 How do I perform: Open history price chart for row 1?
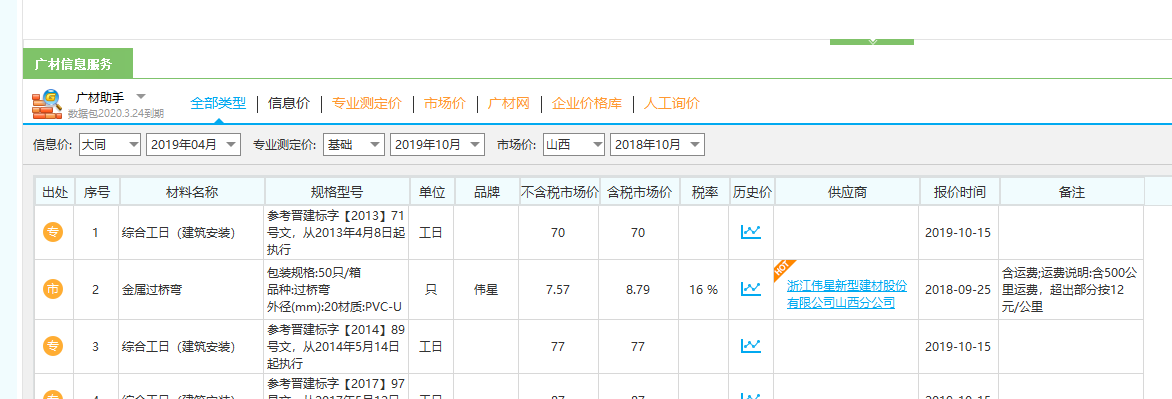tap(750, 232)
